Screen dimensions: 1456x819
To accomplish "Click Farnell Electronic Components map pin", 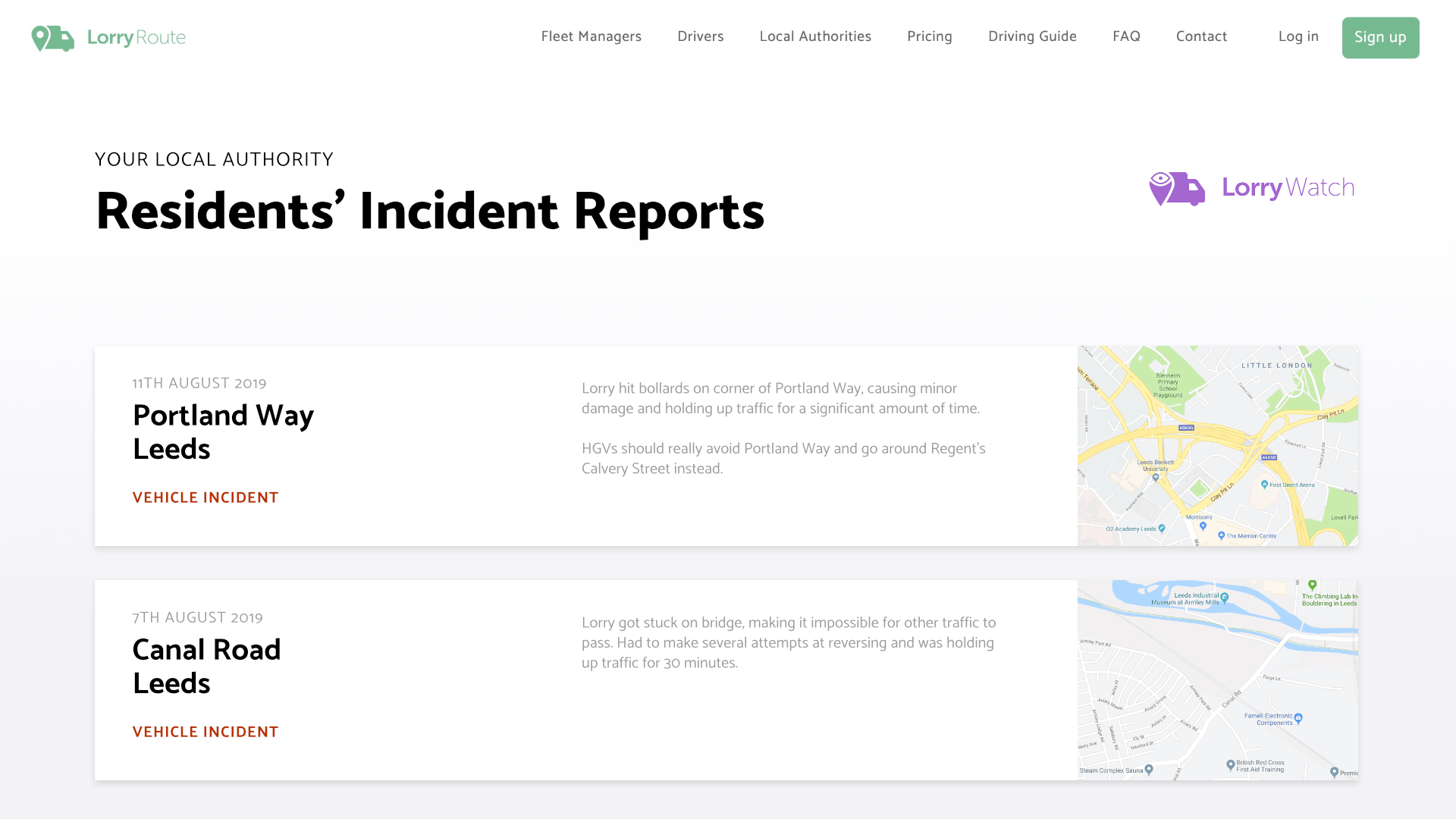I will tap(1298, 717).
